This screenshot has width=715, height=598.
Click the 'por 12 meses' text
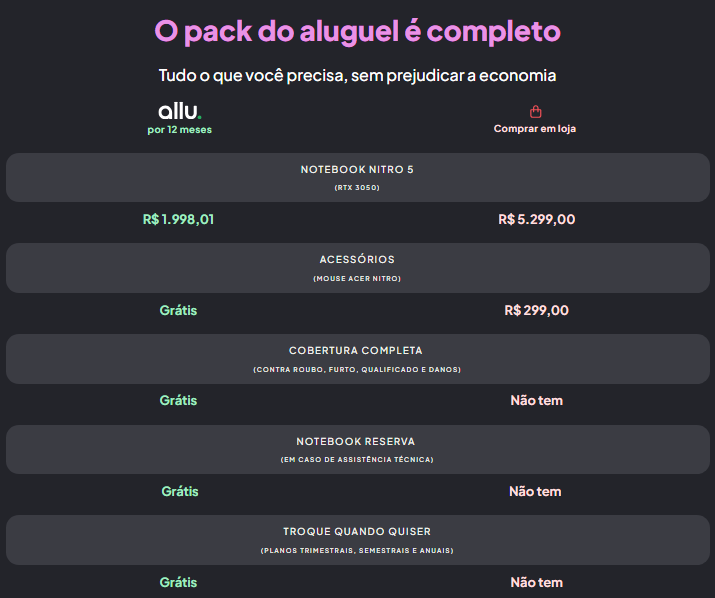point(180,129)
